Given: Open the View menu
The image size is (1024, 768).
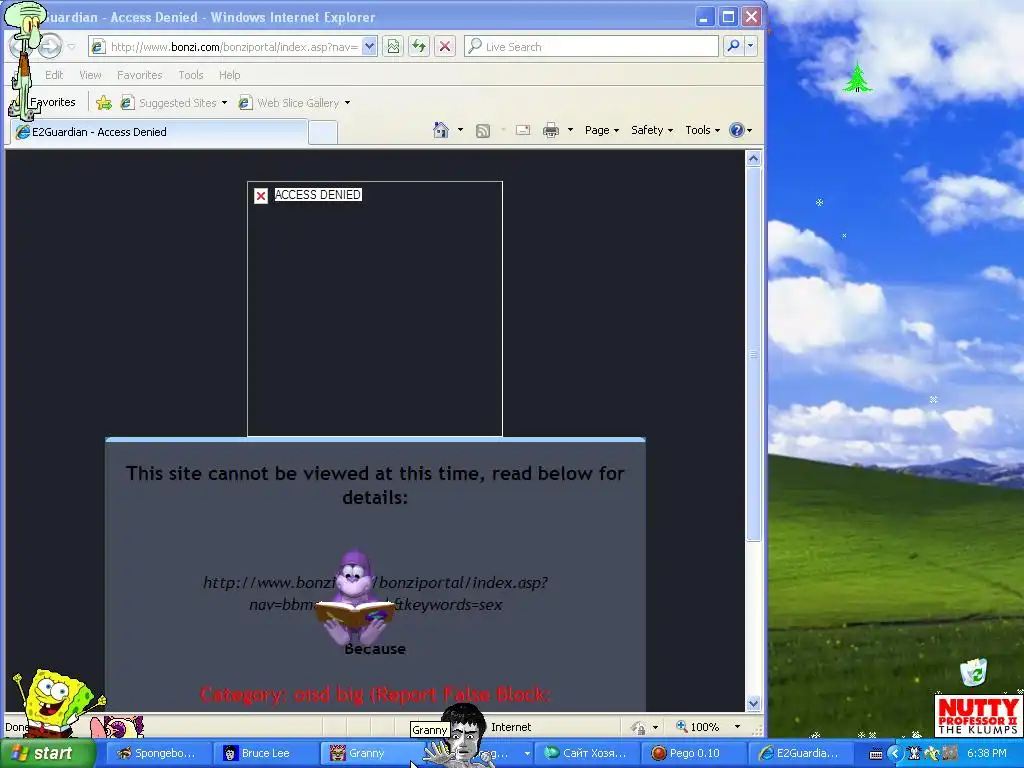Looking at the screenshot, I should 90,75.
